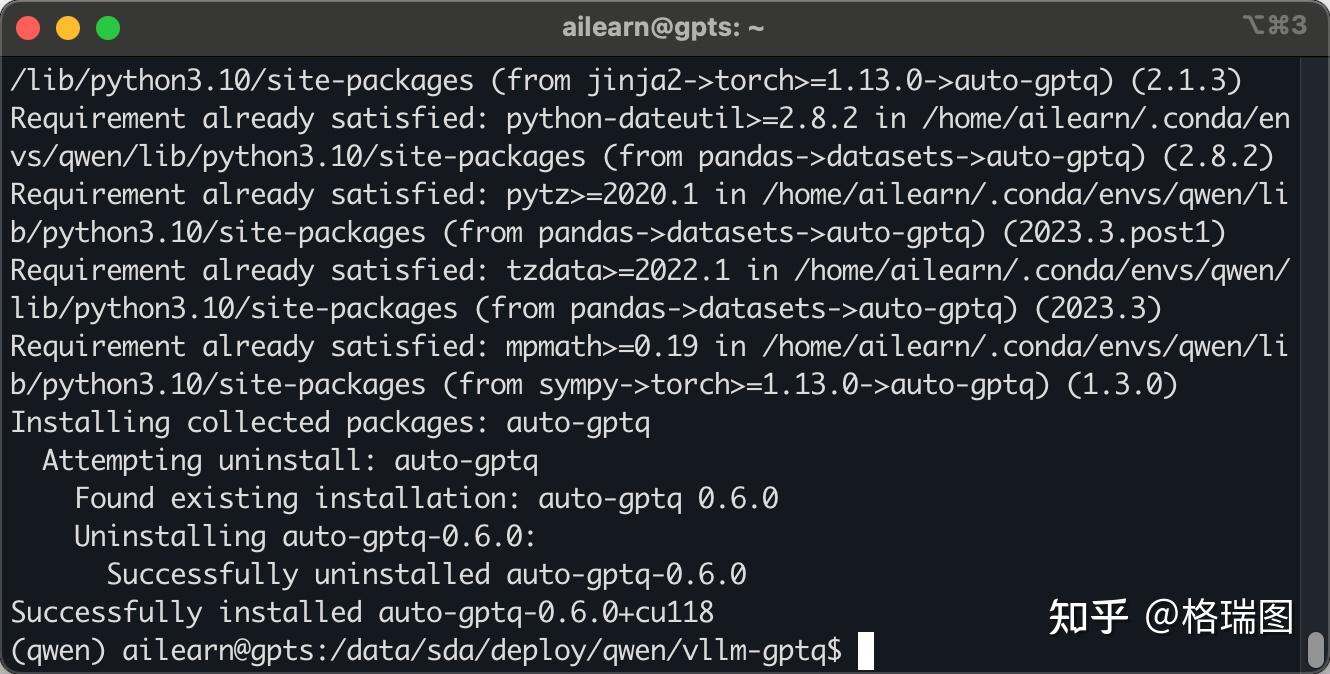Image resolution: width=1330 pixels, height=674 pixels.
Task: Click the tzdata>=2022.1 requirement text
Action: click(x=619, y=270)
